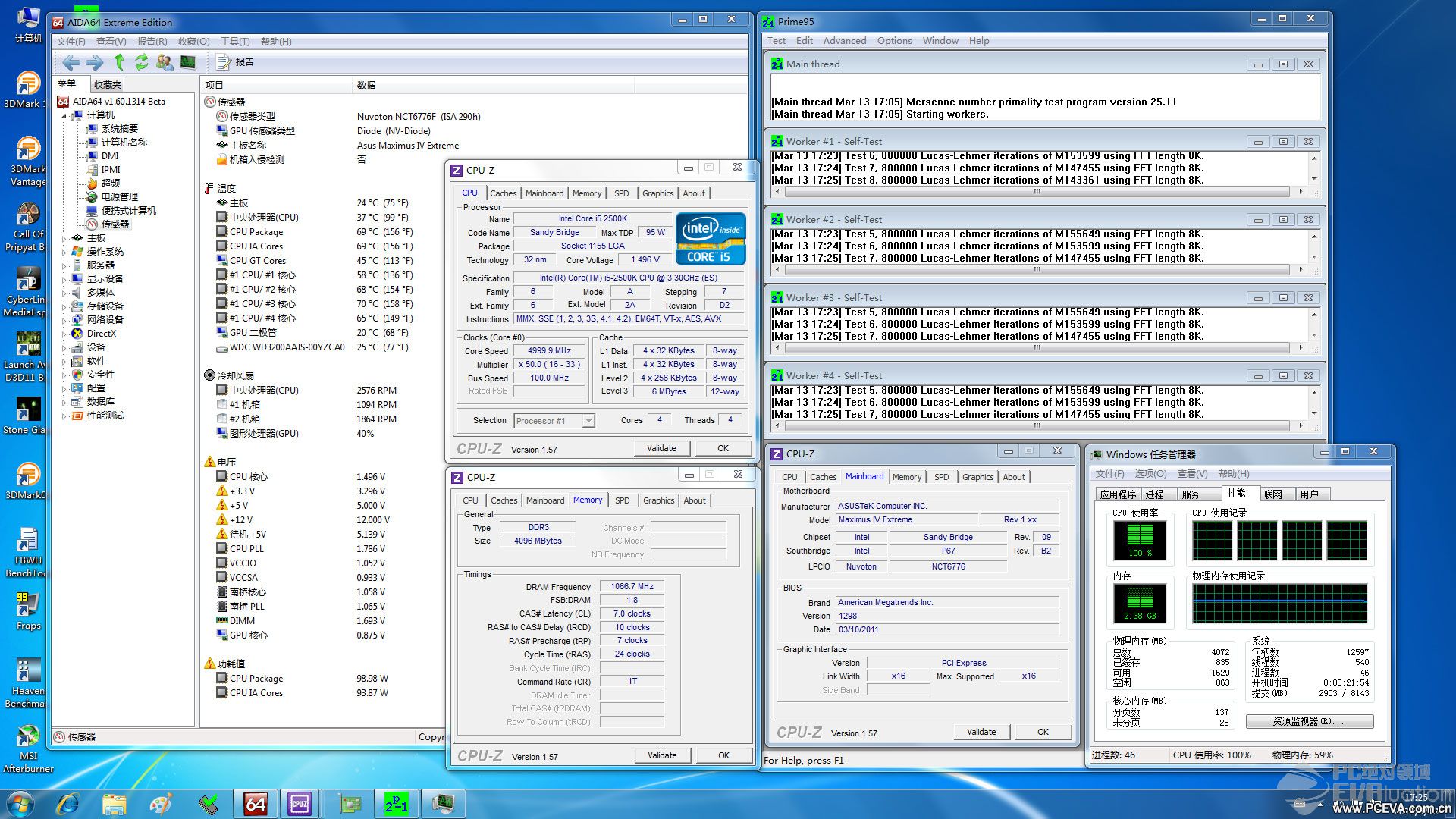Click 资源监视器 button in Task Manager
The height and width of the screenshot is (819, 1456).
1310,721
